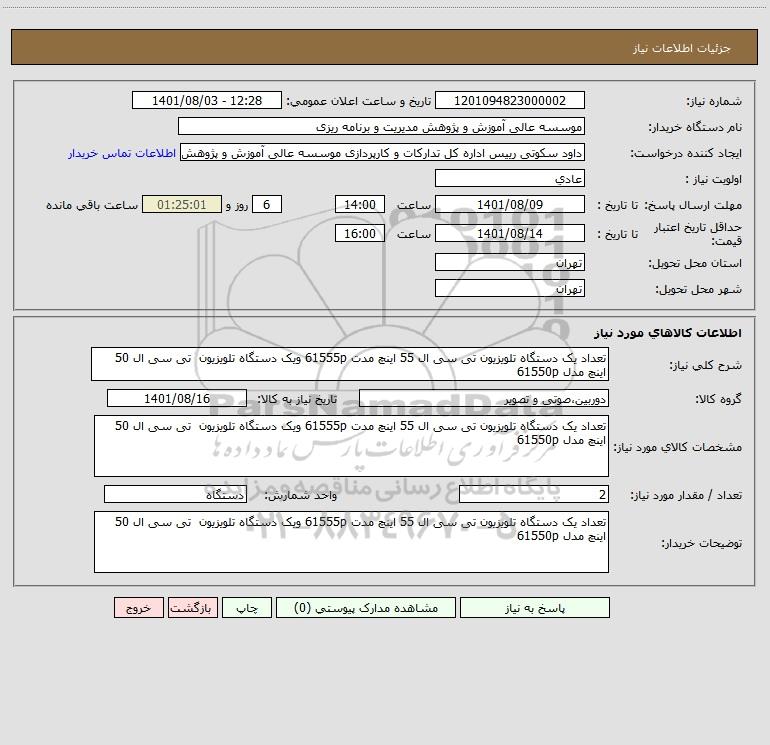Click the 'اولویت نیاز :' label
The width and height of the screenshot is (770, 745).
click(x=713, y=179)
